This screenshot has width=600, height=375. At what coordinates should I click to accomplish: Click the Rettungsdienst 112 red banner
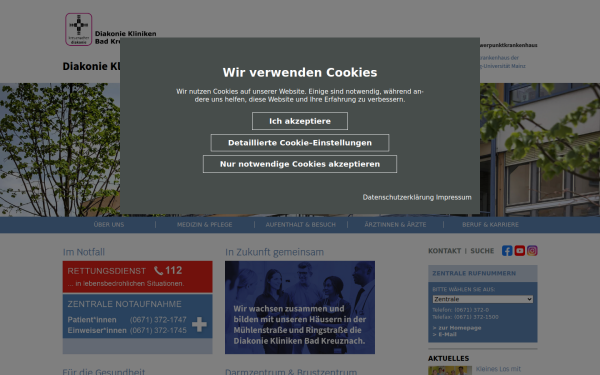[137, 277]
